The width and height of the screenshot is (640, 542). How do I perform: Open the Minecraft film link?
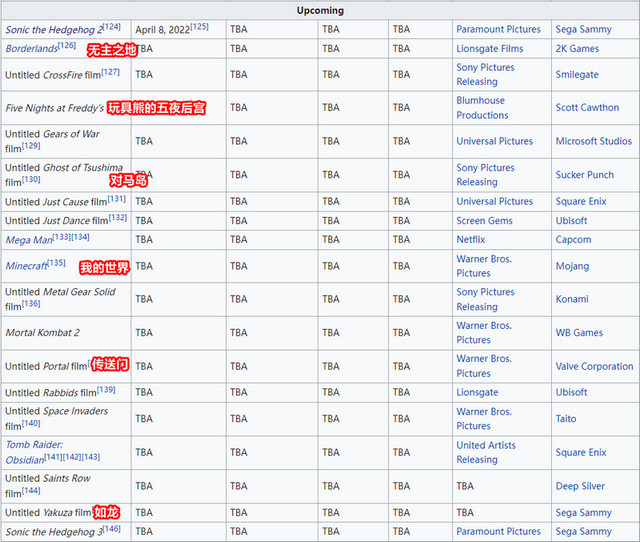tap(27, 266)
